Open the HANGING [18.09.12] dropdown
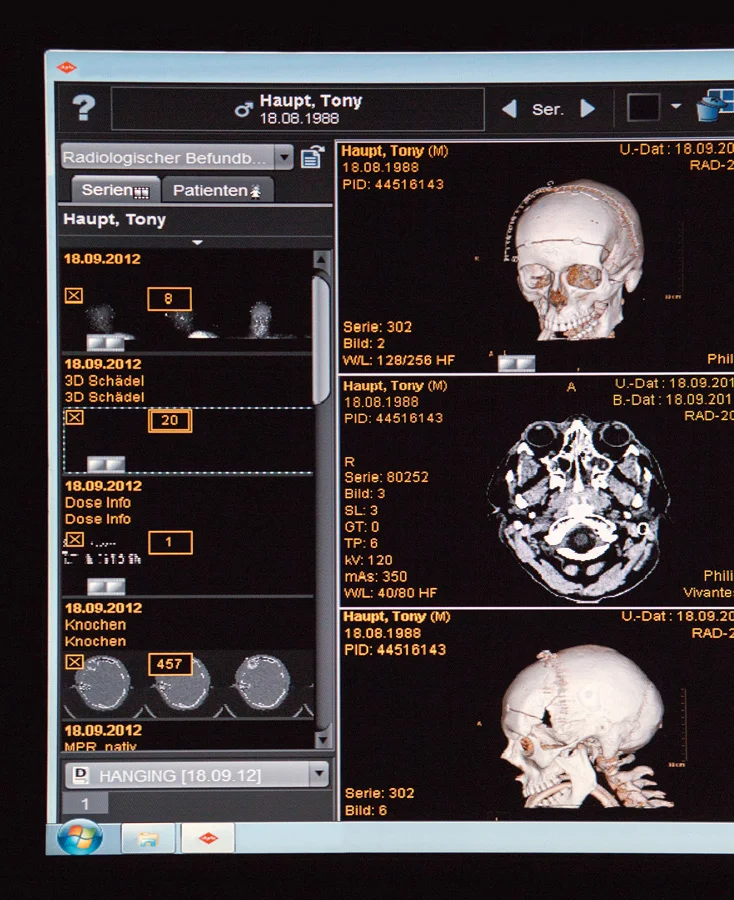This screenshot has width=734, height=900. [x=197, y=775]
